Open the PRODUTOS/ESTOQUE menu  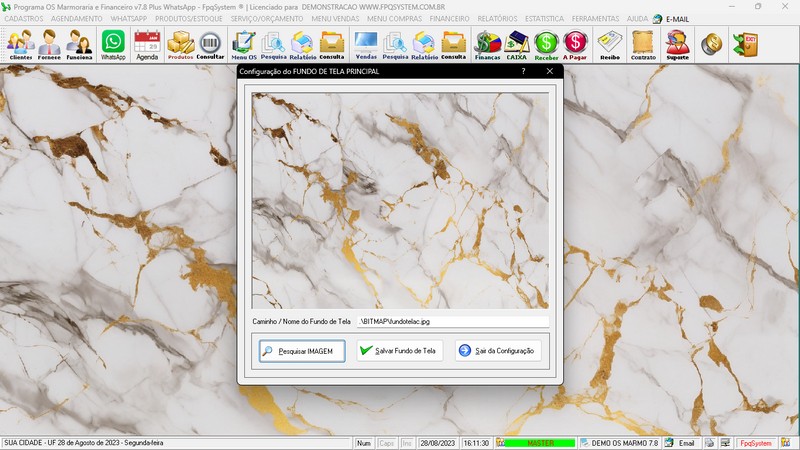pyautogui.click(x=189, y=19)
